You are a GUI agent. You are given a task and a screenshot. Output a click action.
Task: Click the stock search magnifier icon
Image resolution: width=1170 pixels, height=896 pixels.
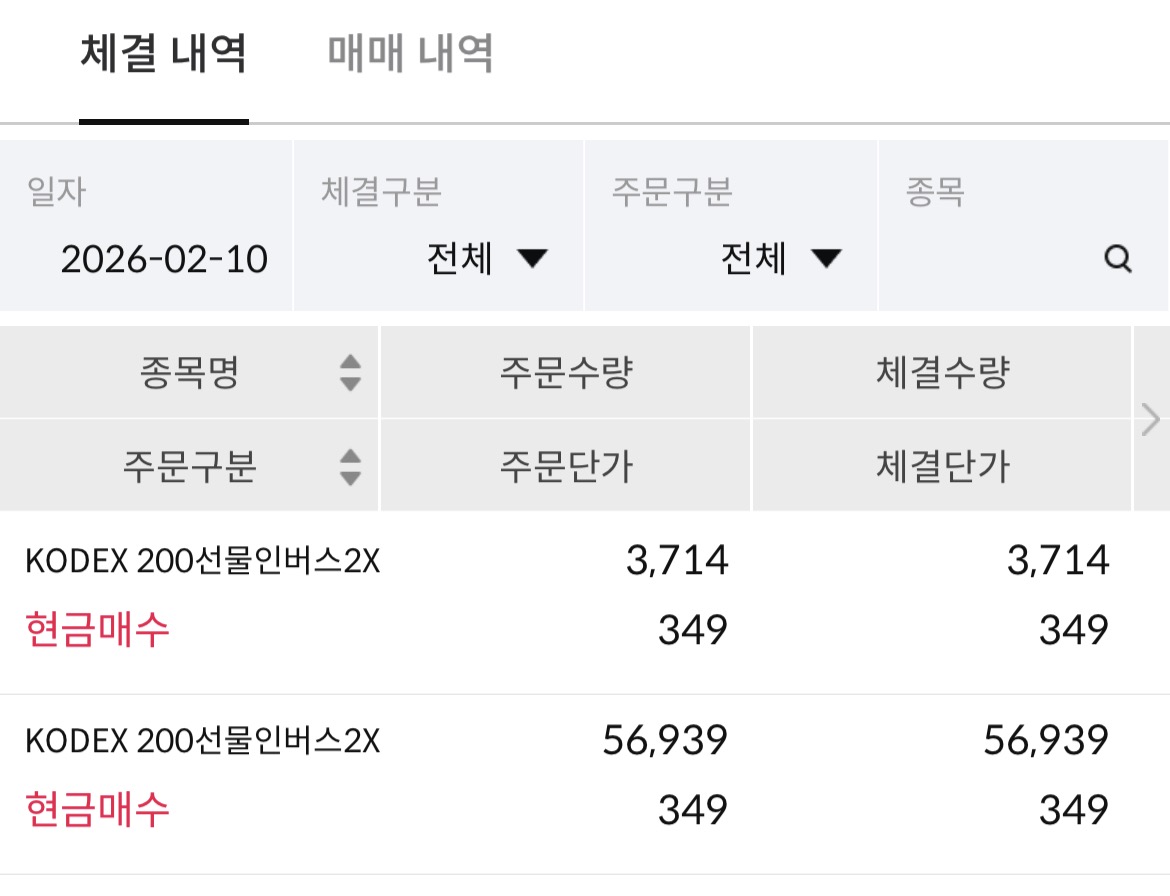click(1116, 258)
